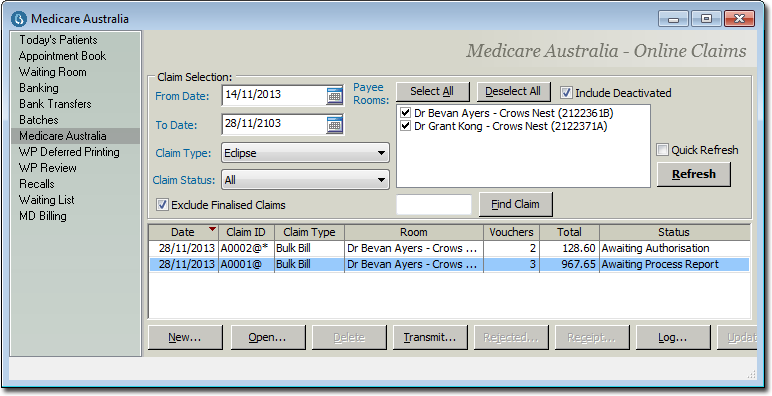
Task: Click the Find Claim button
Action: 515,204
